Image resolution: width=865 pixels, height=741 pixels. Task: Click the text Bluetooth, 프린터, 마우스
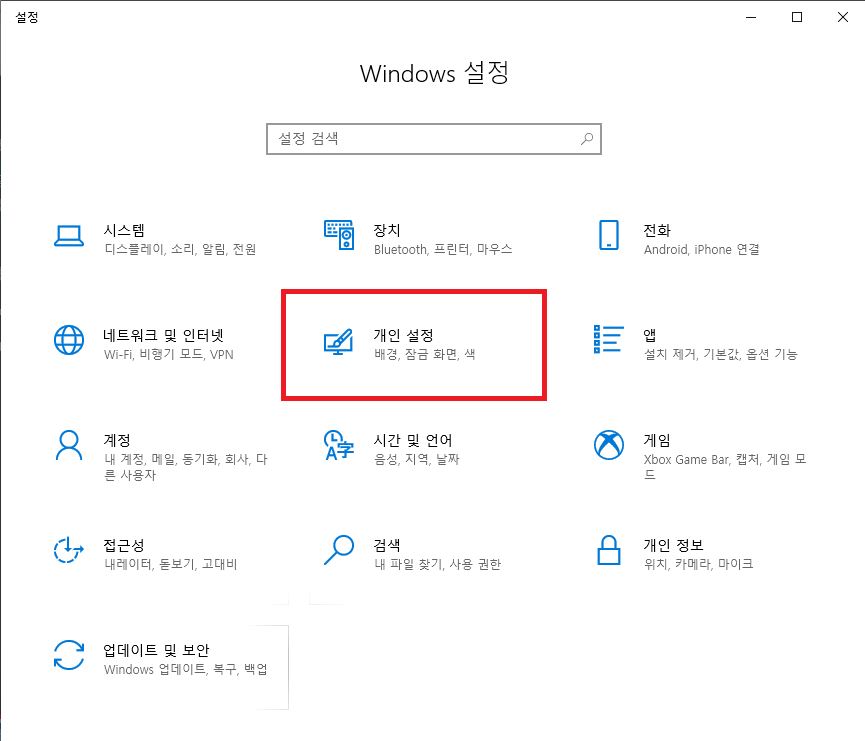pyautogui.click(x=443, y=249)
